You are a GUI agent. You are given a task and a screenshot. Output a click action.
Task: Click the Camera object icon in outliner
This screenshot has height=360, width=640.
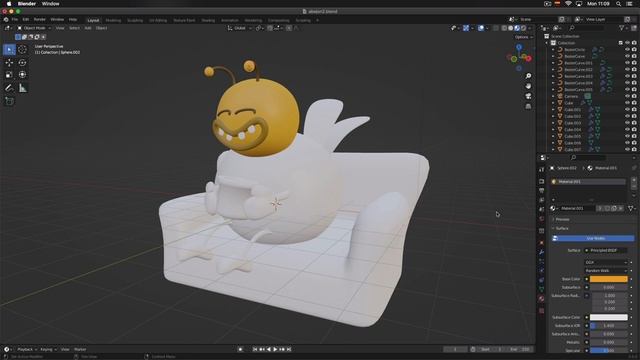tap(560, 96)
